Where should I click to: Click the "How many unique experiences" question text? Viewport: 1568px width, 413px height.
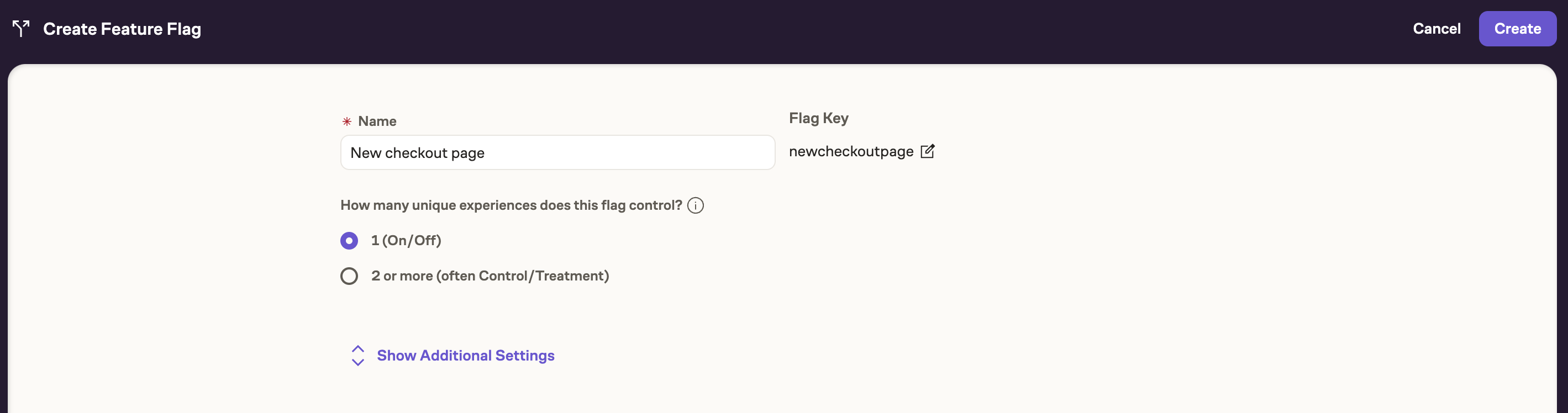point(511,205)
